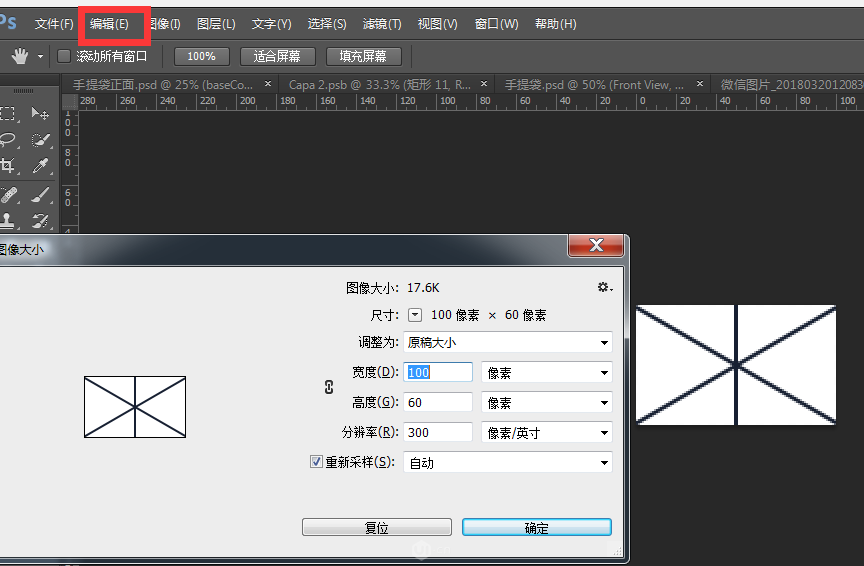Switch to the 手提袋.psd document tab

point(594,85)
